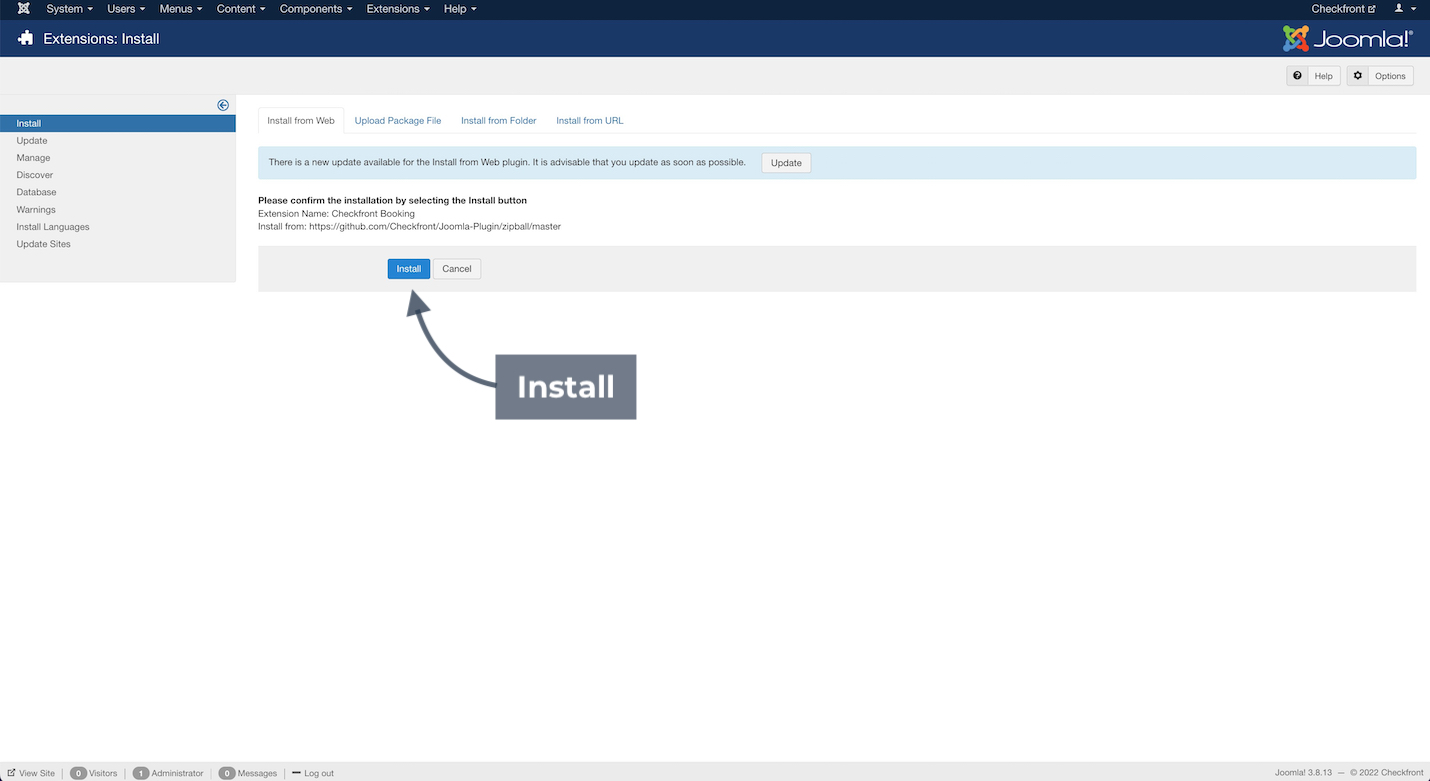Screen dimensions: 1430x781
Task: Click the Joomla! 3.8.13 version text
Action: (x=1303, y=773)
